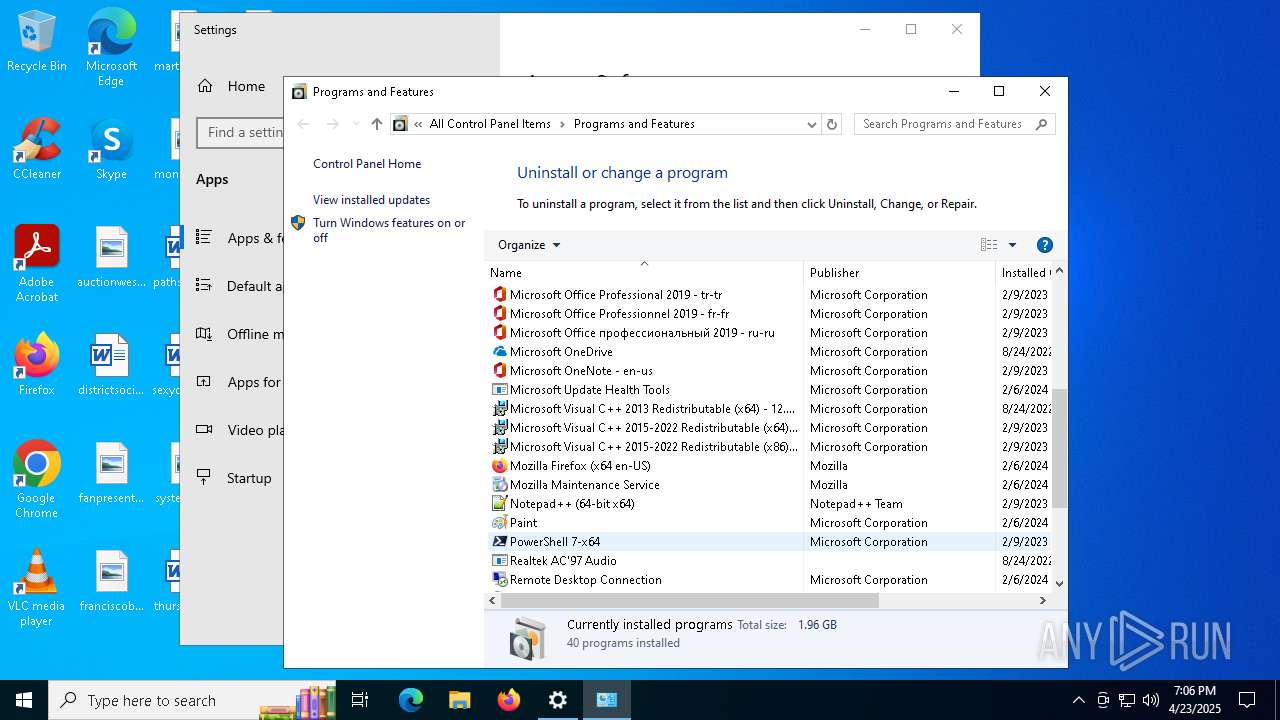Select Microsoft Visual C++ 2015-2022 Redistributable (x86) row
Screen dimensions: 1280x720
(768, 447)
